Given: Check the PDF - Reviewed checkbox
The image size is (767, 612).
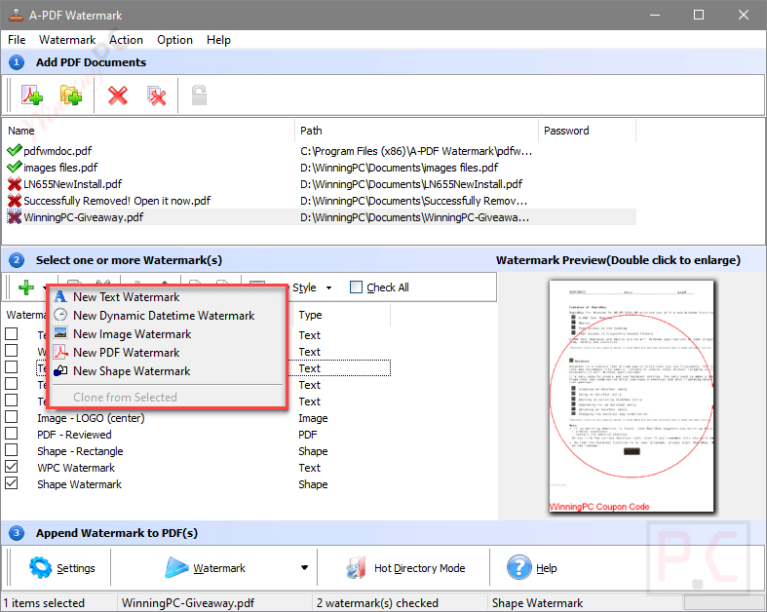Looking at the screenshot, I should tap(11, 433).
